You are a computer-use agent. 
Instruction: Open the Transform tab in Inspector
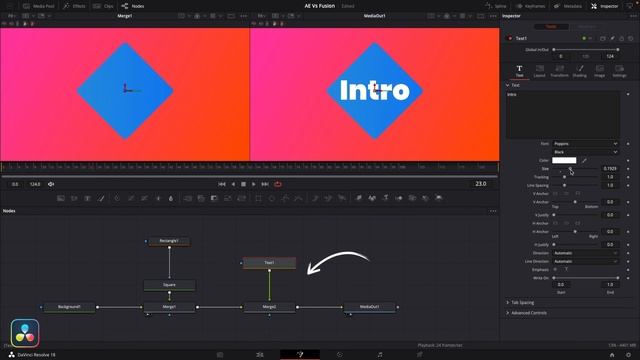(560, 71)
